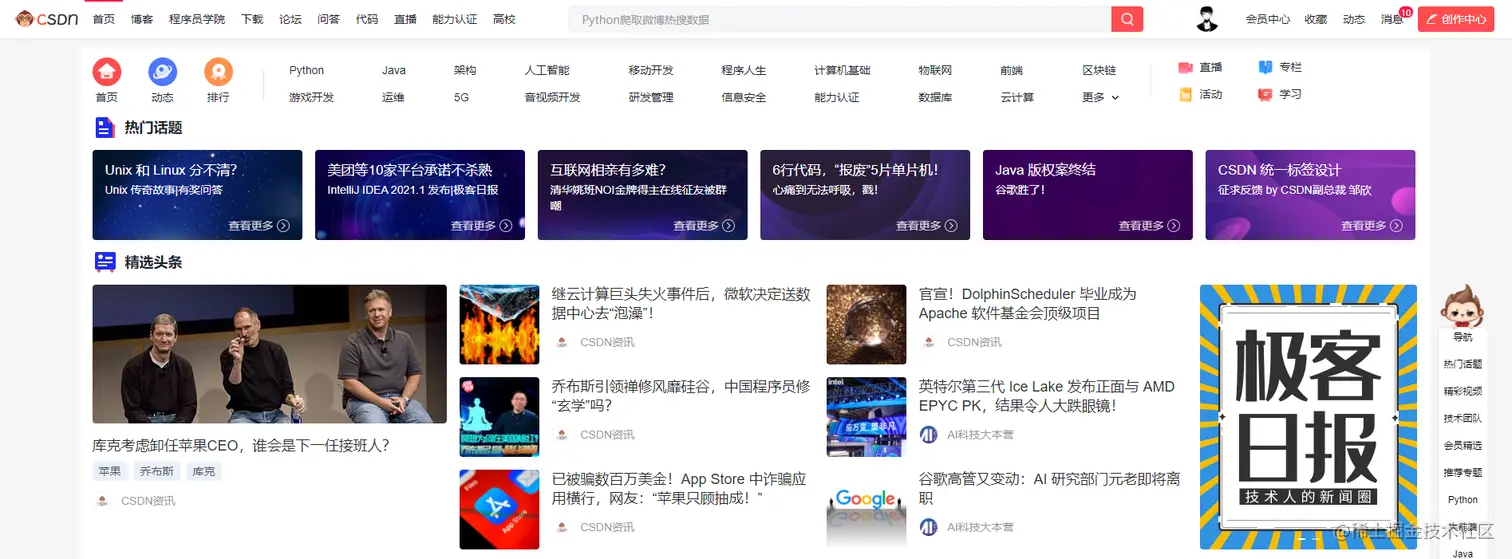Open 收藏 link in header

[1316, 19]
